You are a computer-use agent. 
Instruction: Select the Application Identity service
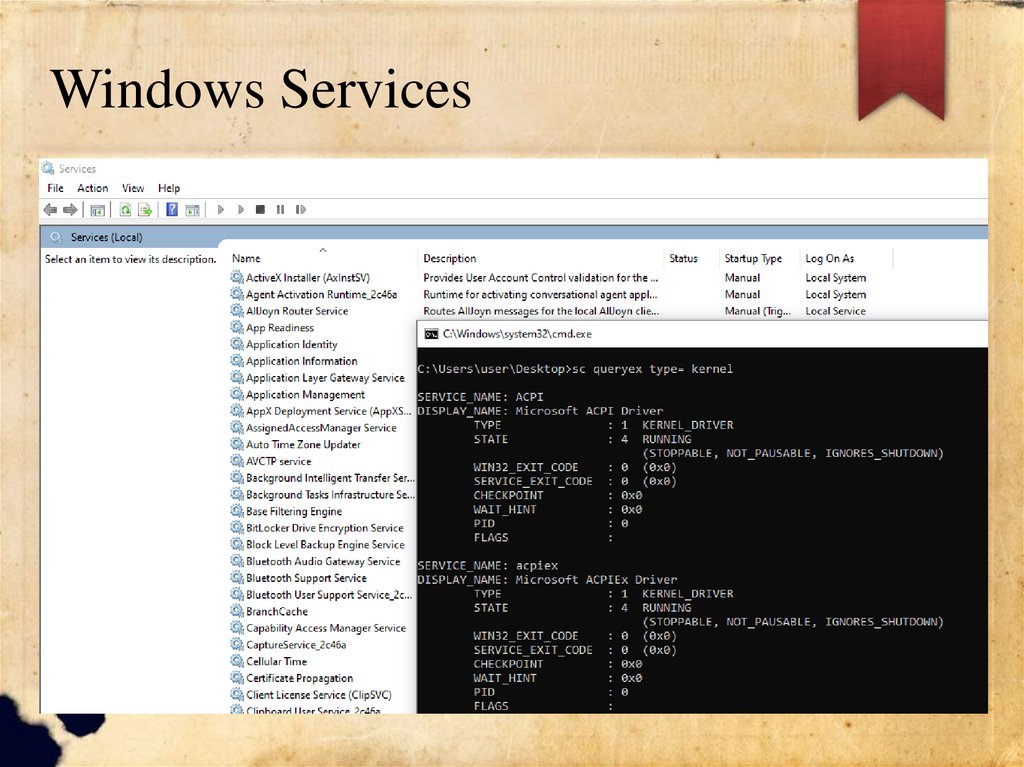(291, 345)
